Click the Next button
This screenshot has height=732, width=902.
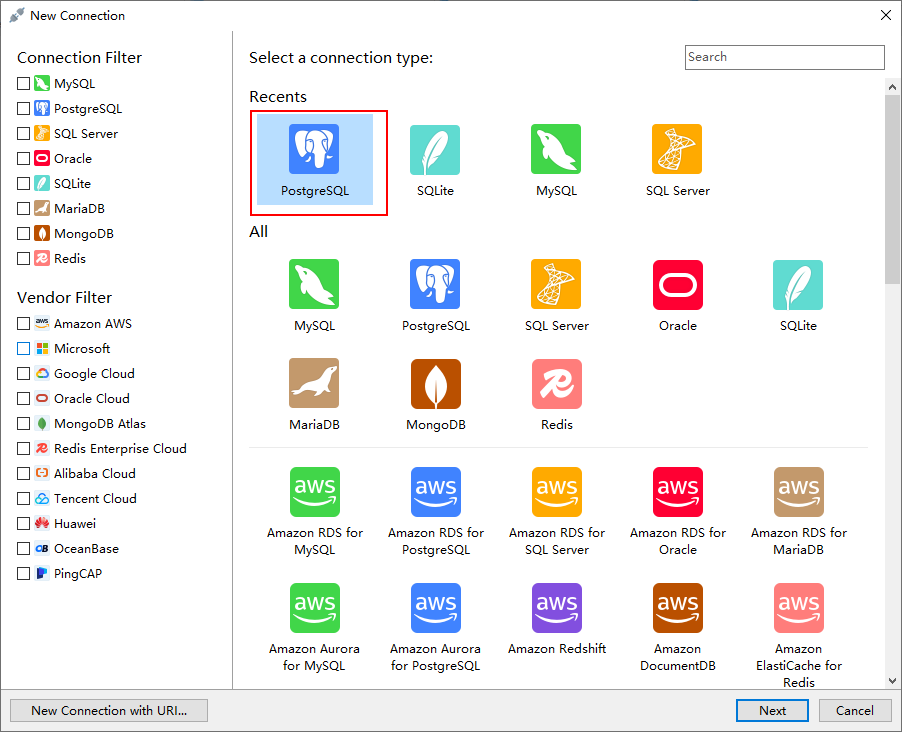pyautogui.click(x=772, y=711)
